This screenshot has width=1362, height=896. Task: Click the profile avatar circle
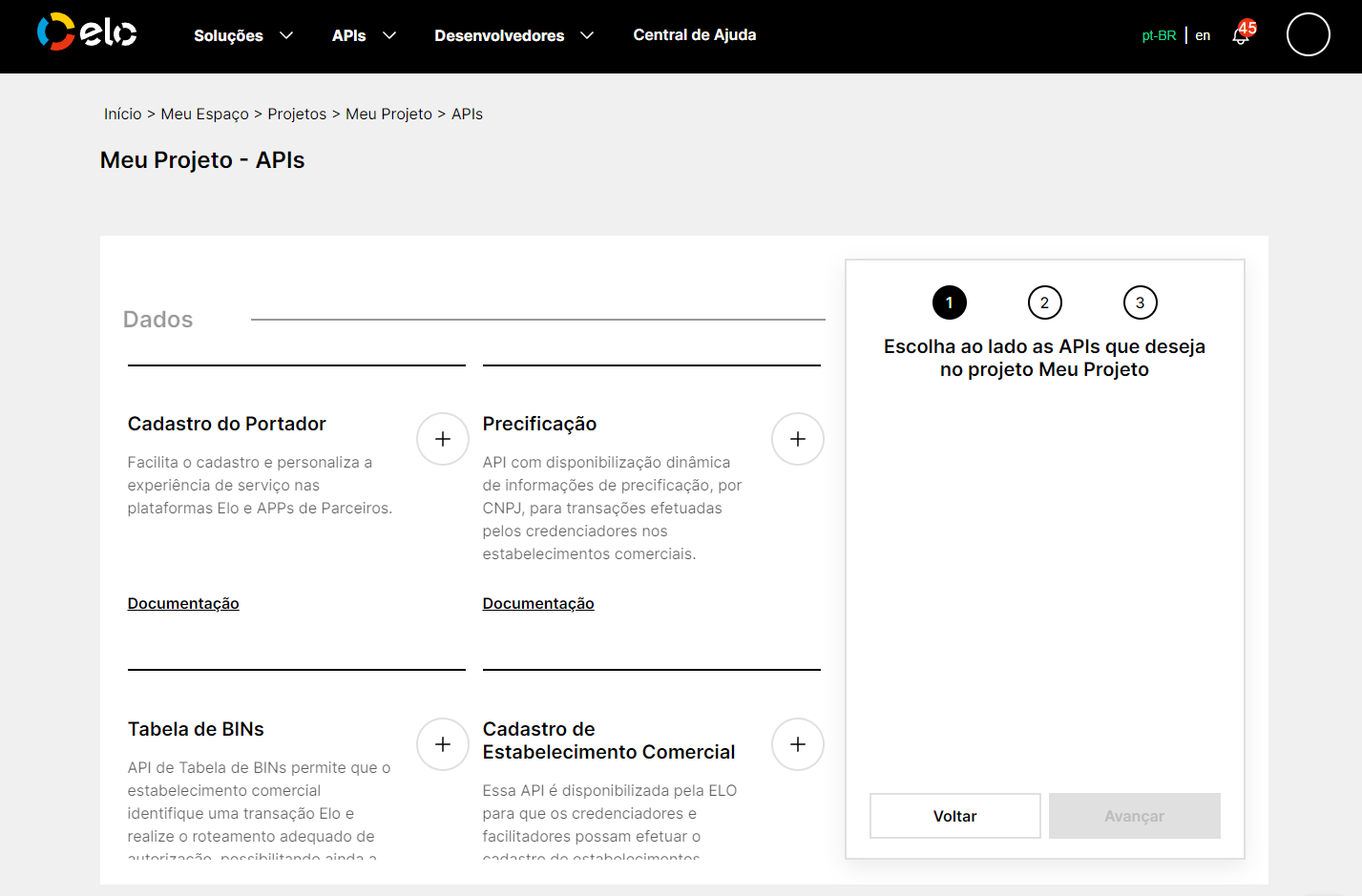click(1308, 34)
